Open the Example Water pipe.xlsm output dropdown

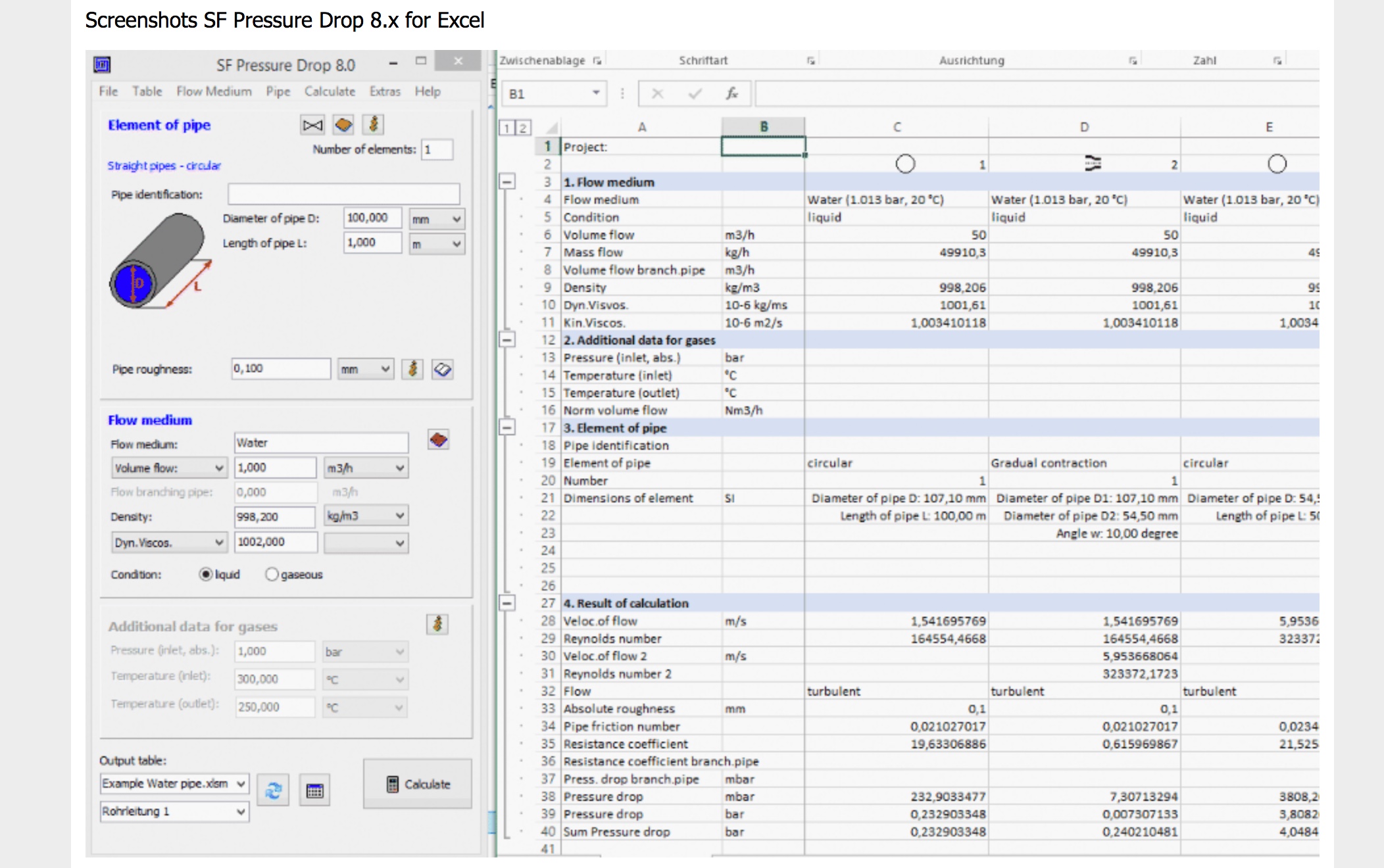point(174,784)
